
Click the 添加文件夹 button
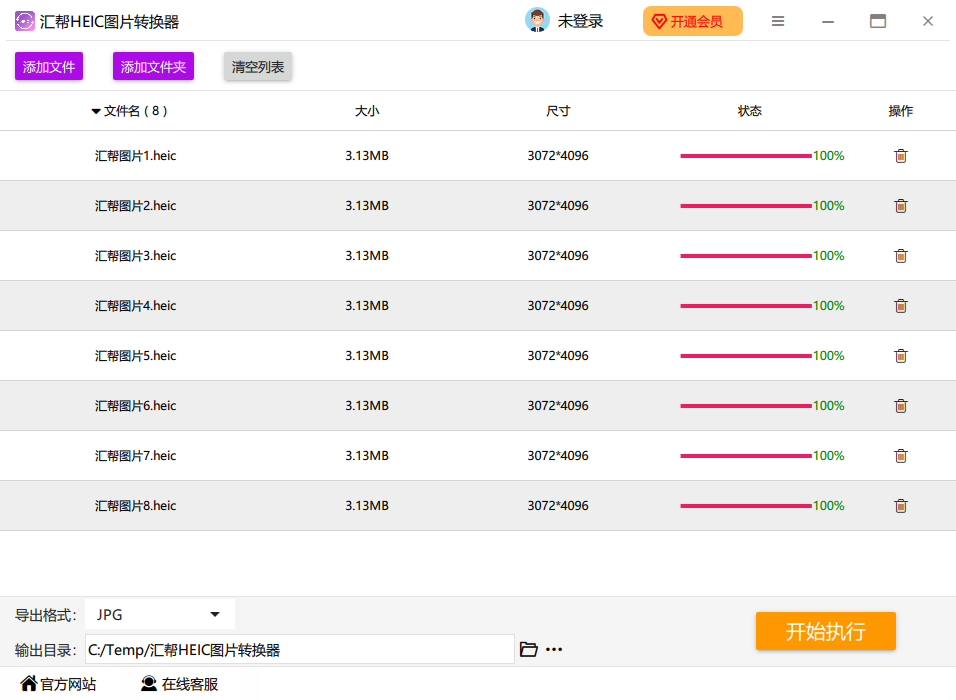153,66
